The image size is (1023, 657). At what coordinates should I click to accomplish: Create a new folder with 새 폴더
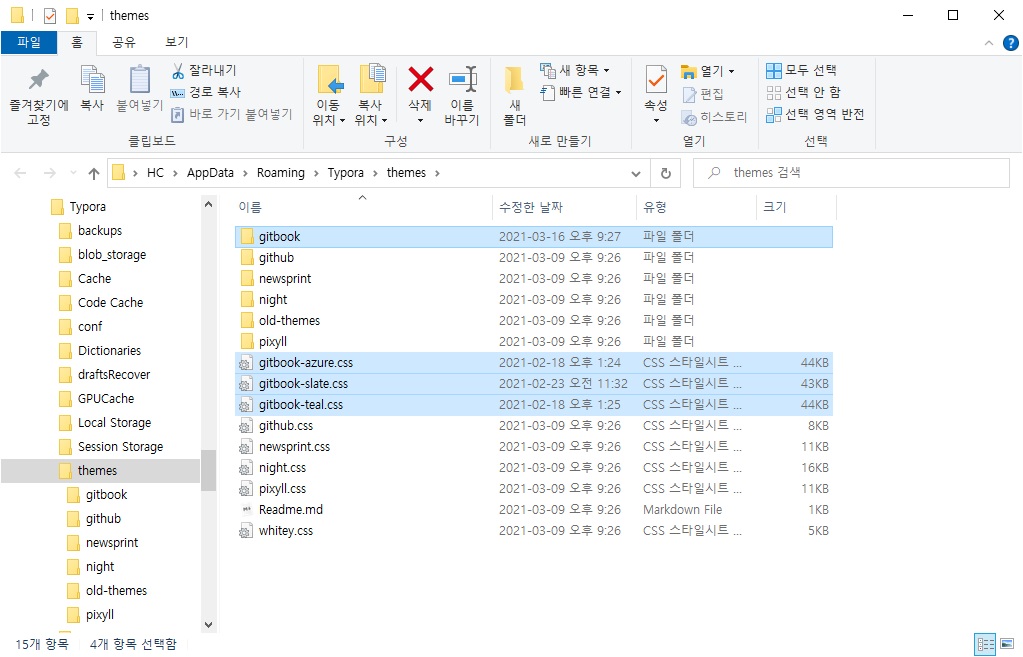pos(514,95)
